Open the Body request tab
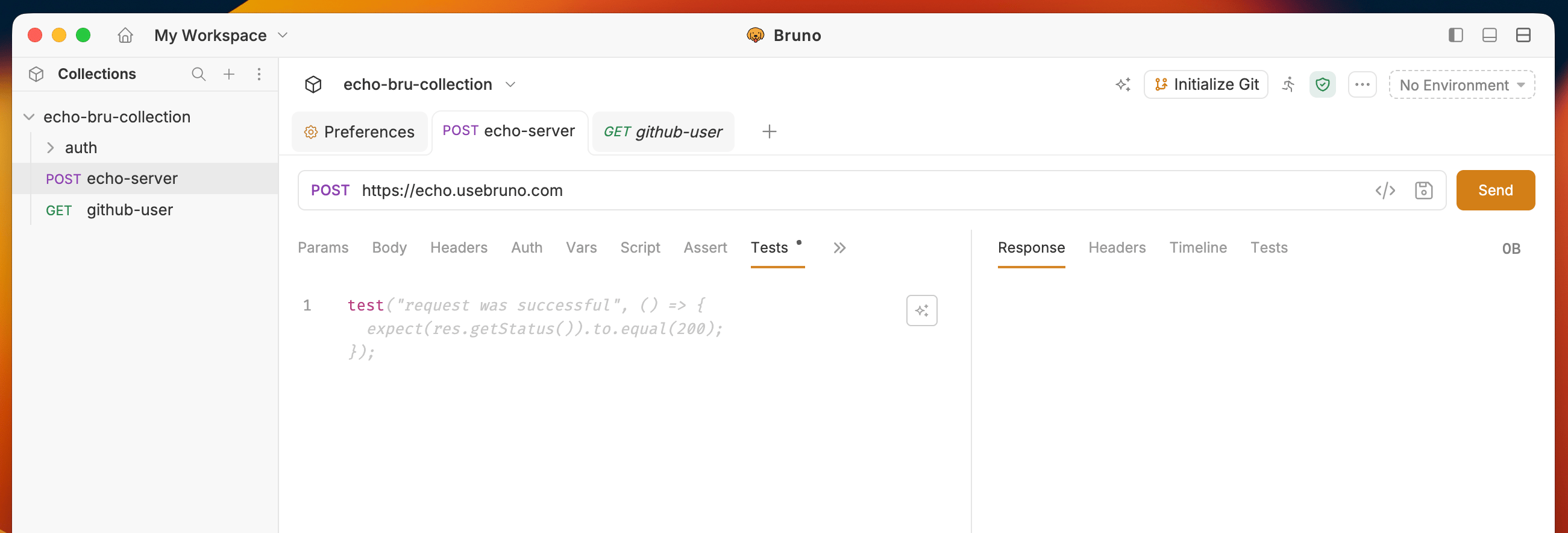The image size is (1568, 533). [389, 248]
